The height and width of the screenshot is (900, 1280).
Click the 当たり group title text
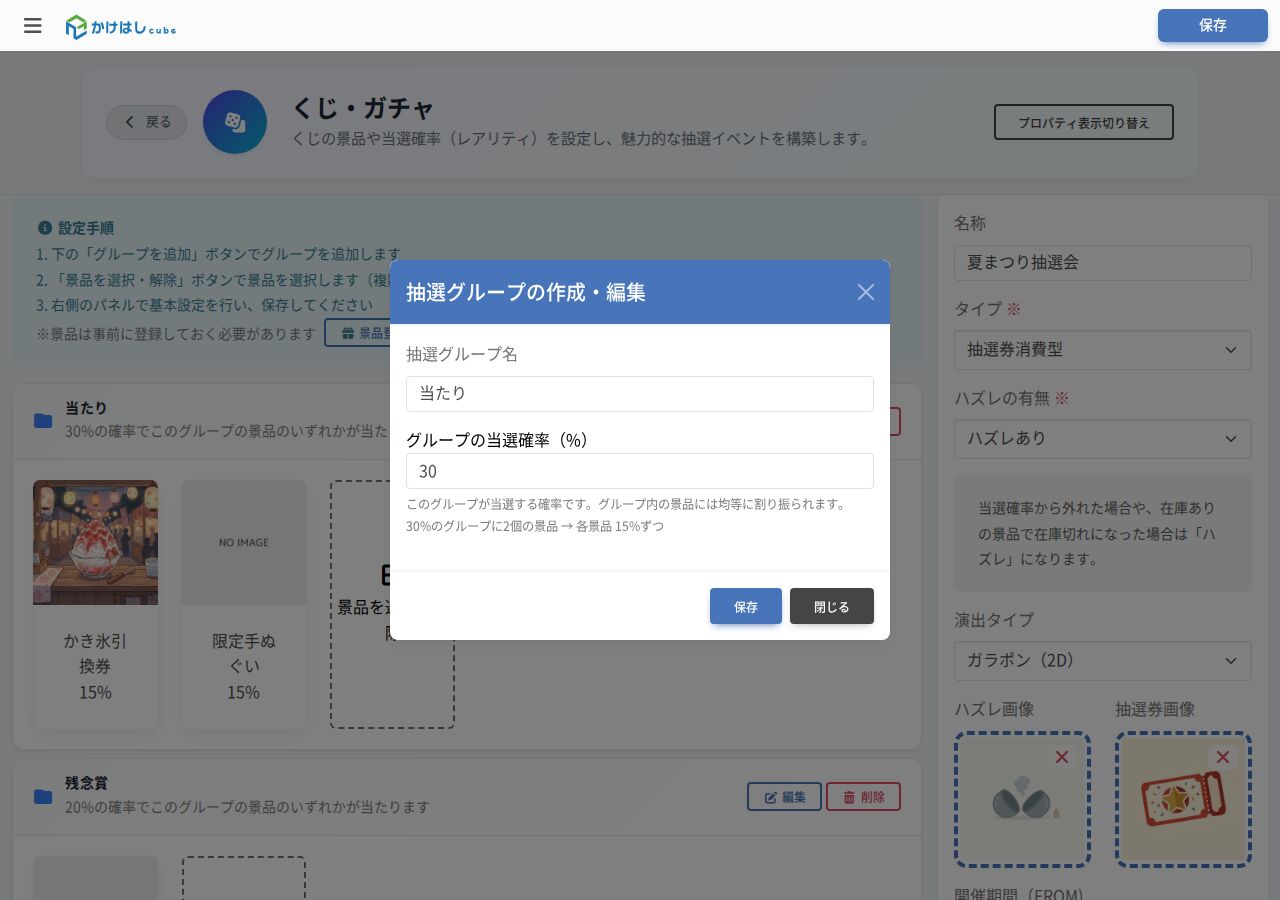[86, 408]
